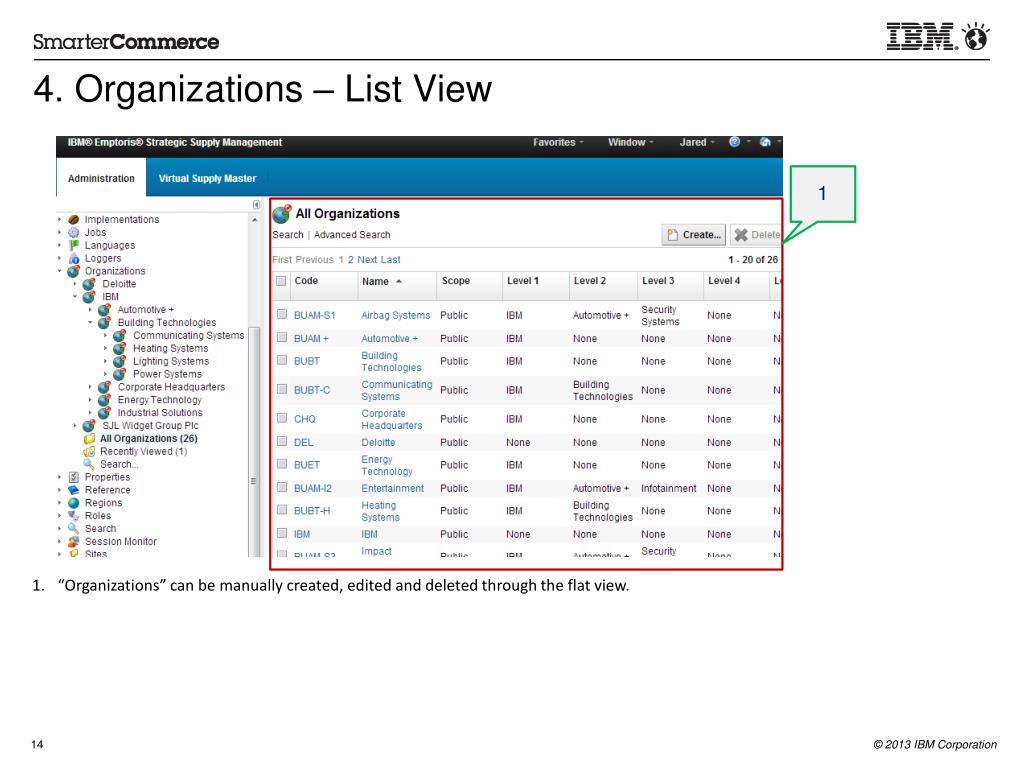The image size is (1024, 768).
Task: Expand the Automotive + tree node
Action: 90,310
